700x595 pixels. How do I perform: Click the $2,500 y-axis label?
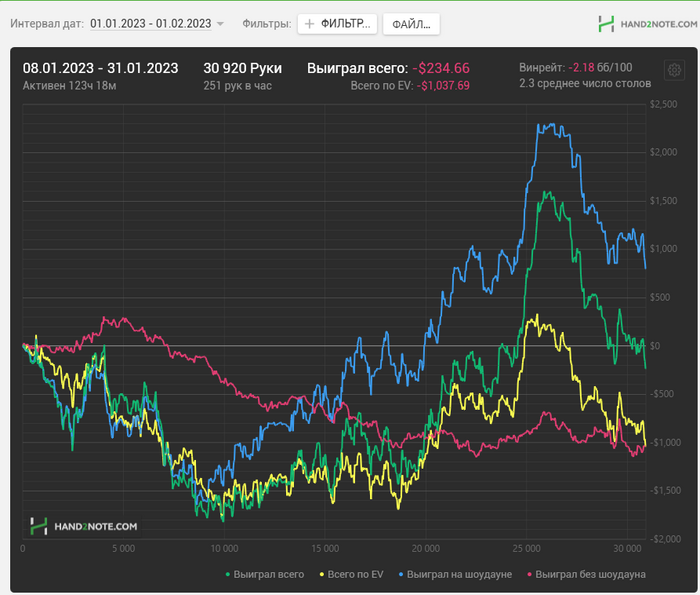(x=663, y=104)
